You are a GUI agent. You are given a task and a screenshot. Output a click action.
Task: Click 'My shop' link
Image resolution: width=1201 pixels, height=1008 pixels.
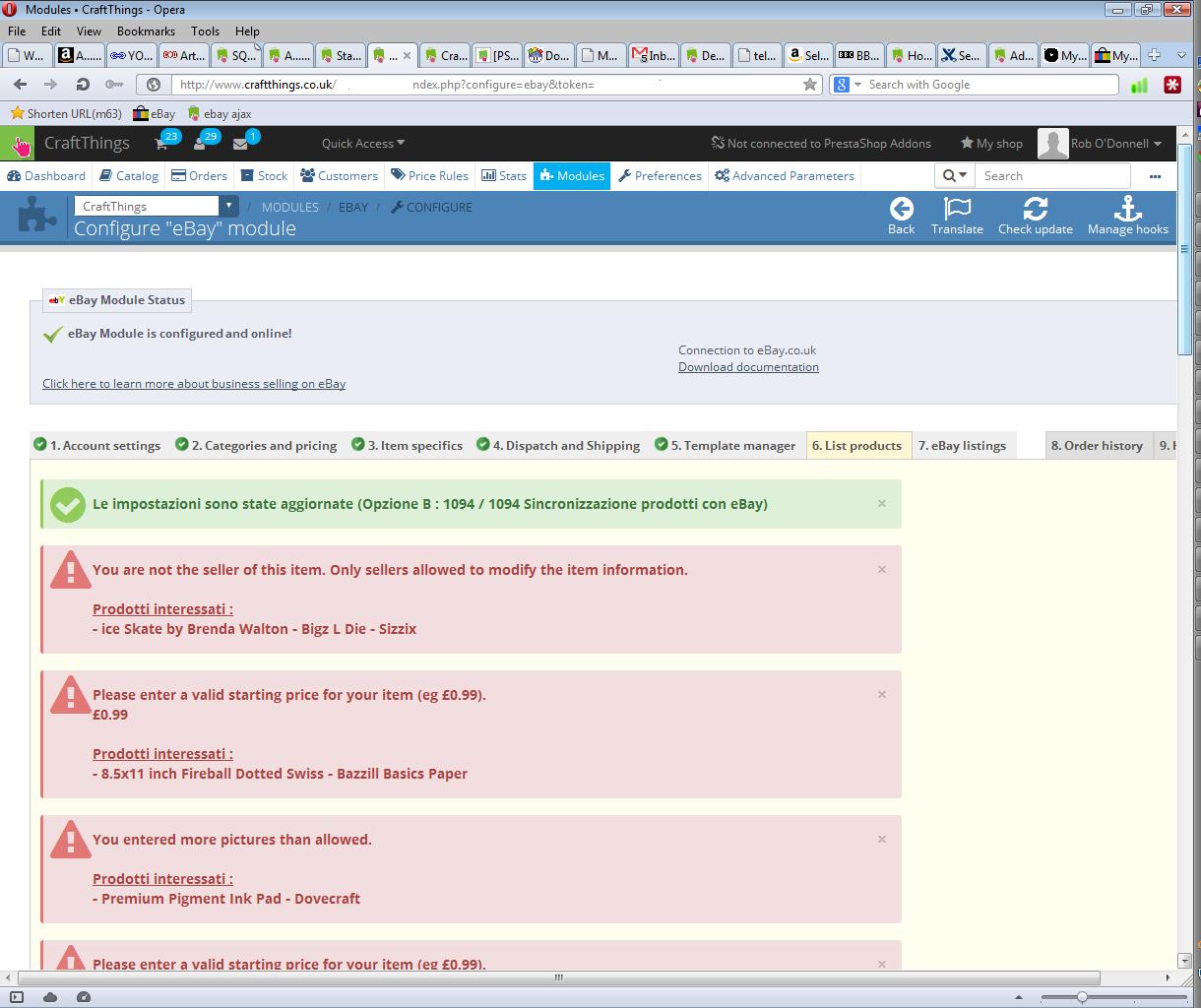coord(991,144)
